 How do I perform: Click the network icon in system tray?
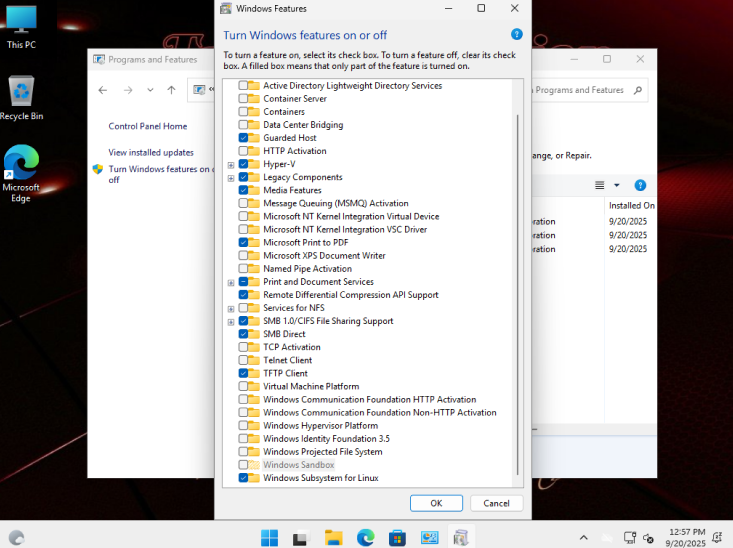point(630,538)
